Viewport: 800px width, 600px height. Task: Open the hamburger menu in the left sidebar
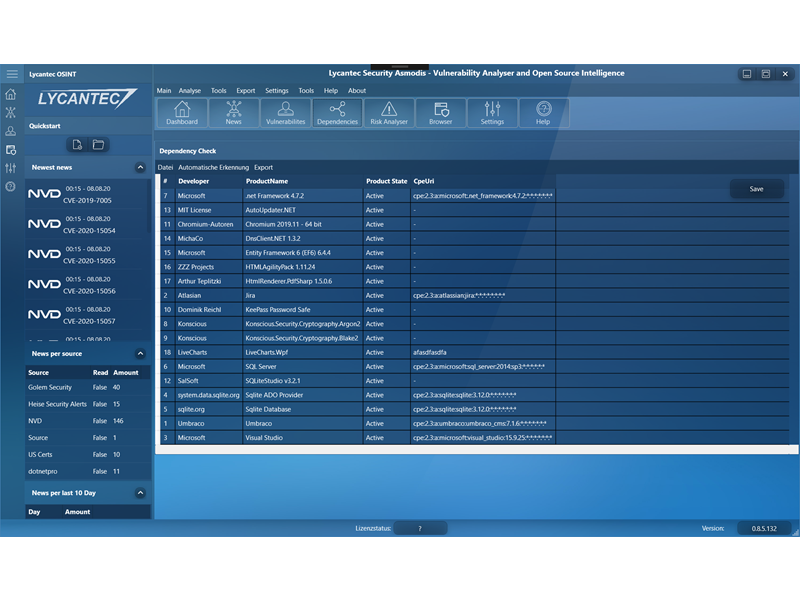coord(12,74)
